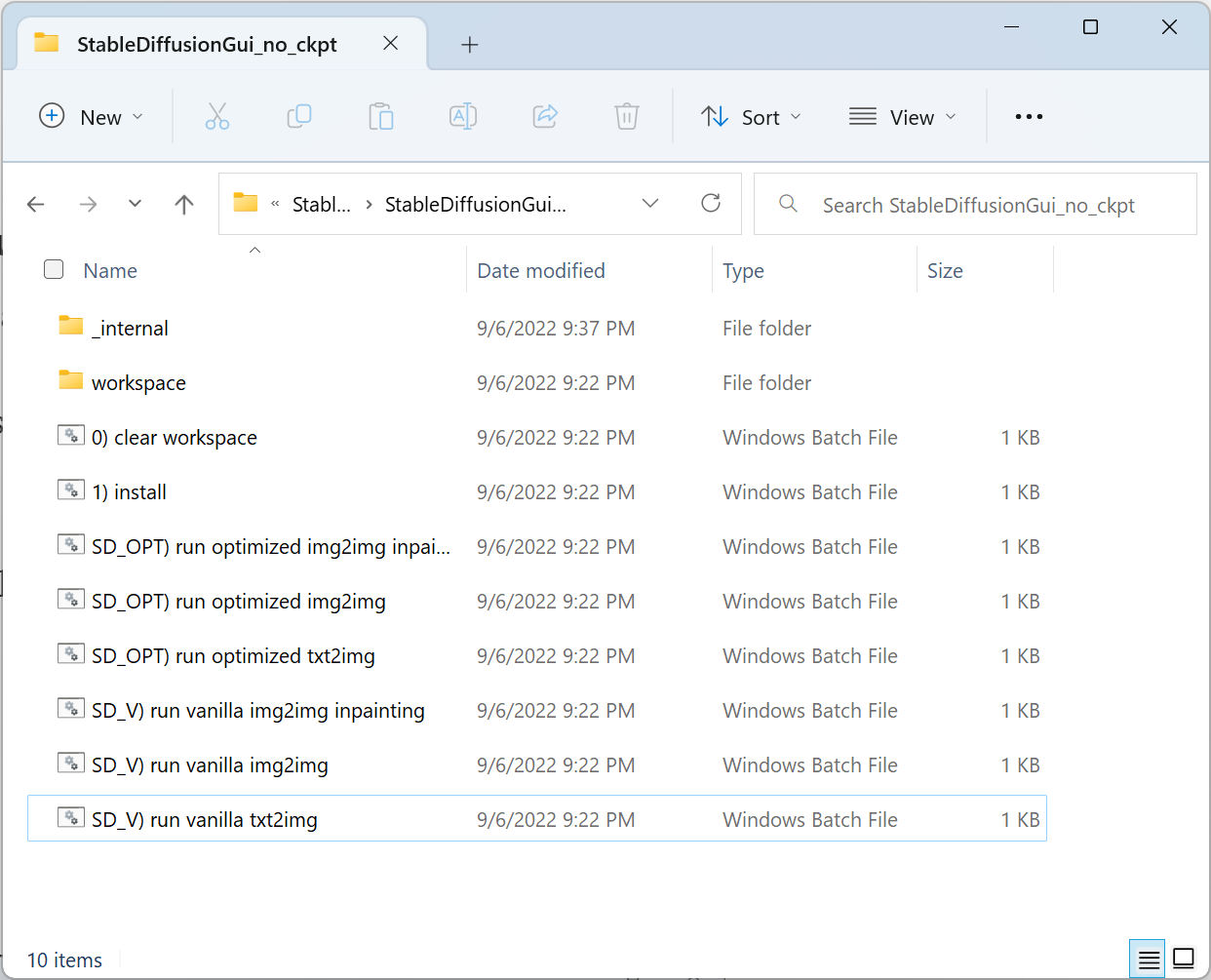Image resolution: width=1211 pixels, height=980 pixels.
Task: Click the batch icon of 0) clear workspace
Action: coord(71,435)
